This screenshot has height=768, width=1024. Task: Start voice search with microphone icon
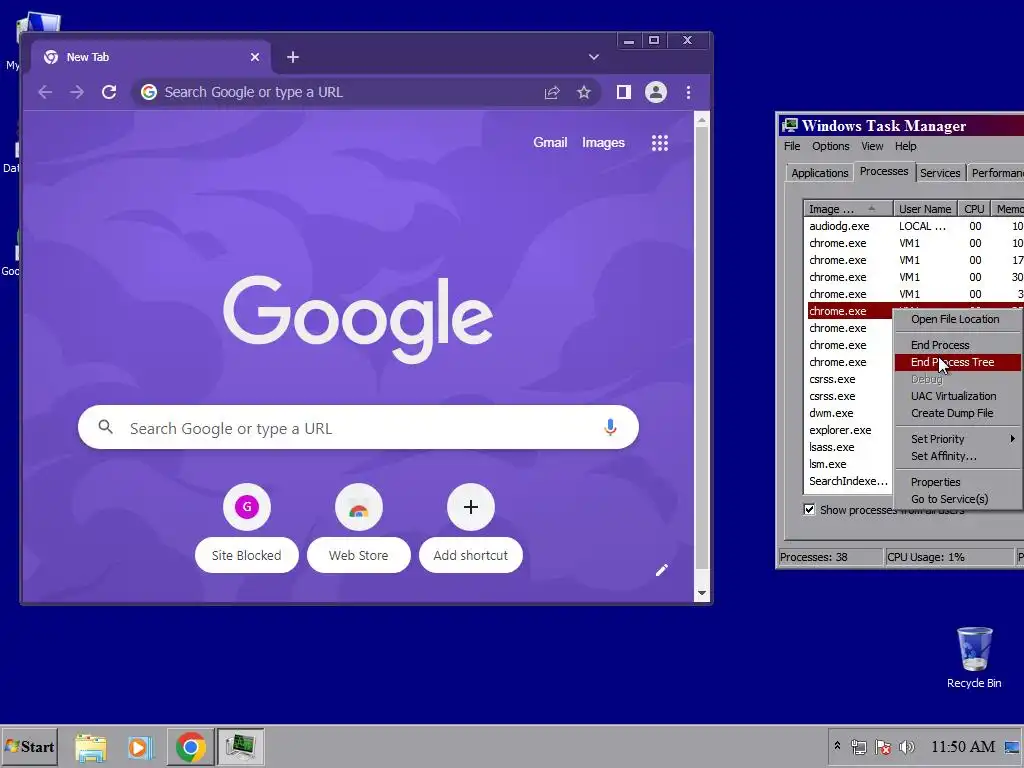click(610, 427)
